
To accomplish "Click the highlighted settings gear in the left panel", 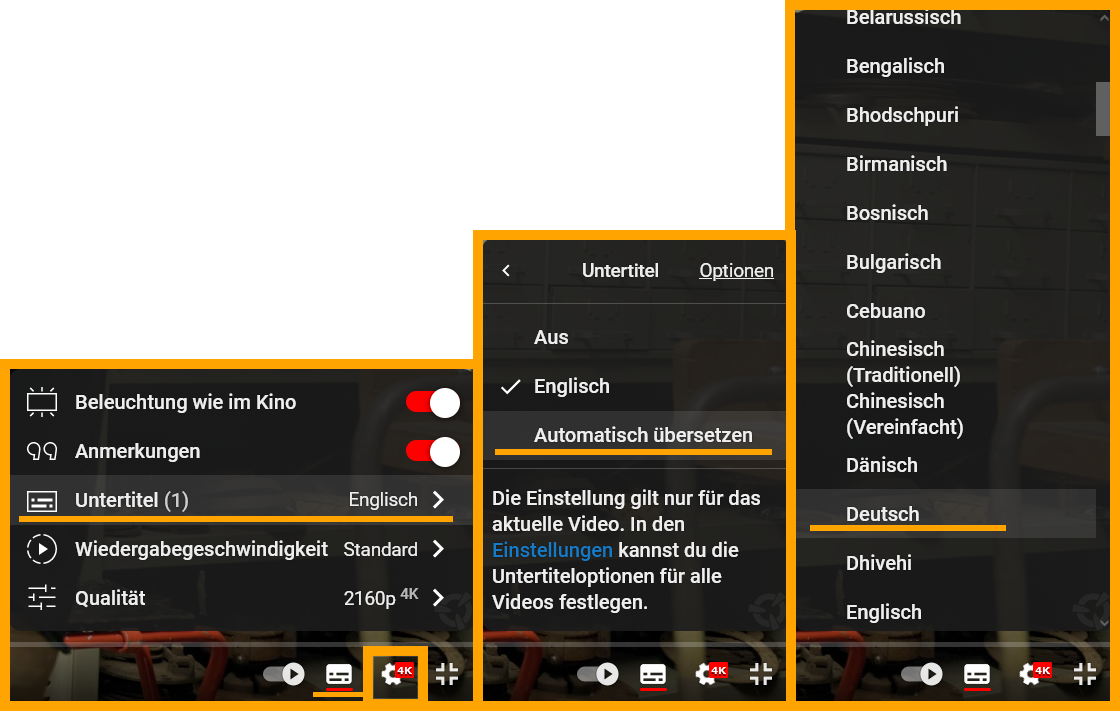I will (x=395, y=673).
